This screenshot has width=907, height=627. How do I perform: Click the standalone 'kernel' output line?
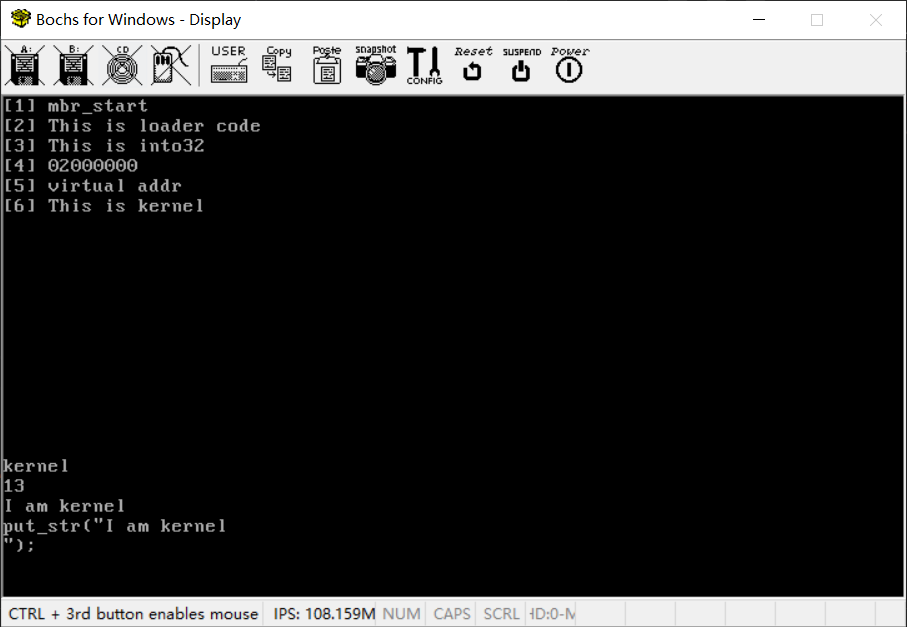(36, 466)
